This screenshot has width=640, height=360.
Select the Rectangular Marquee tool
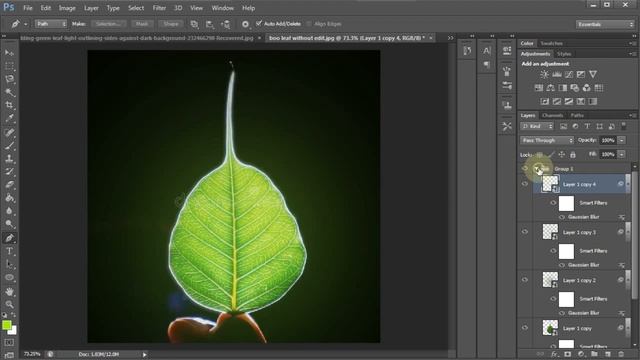[9, 66]
